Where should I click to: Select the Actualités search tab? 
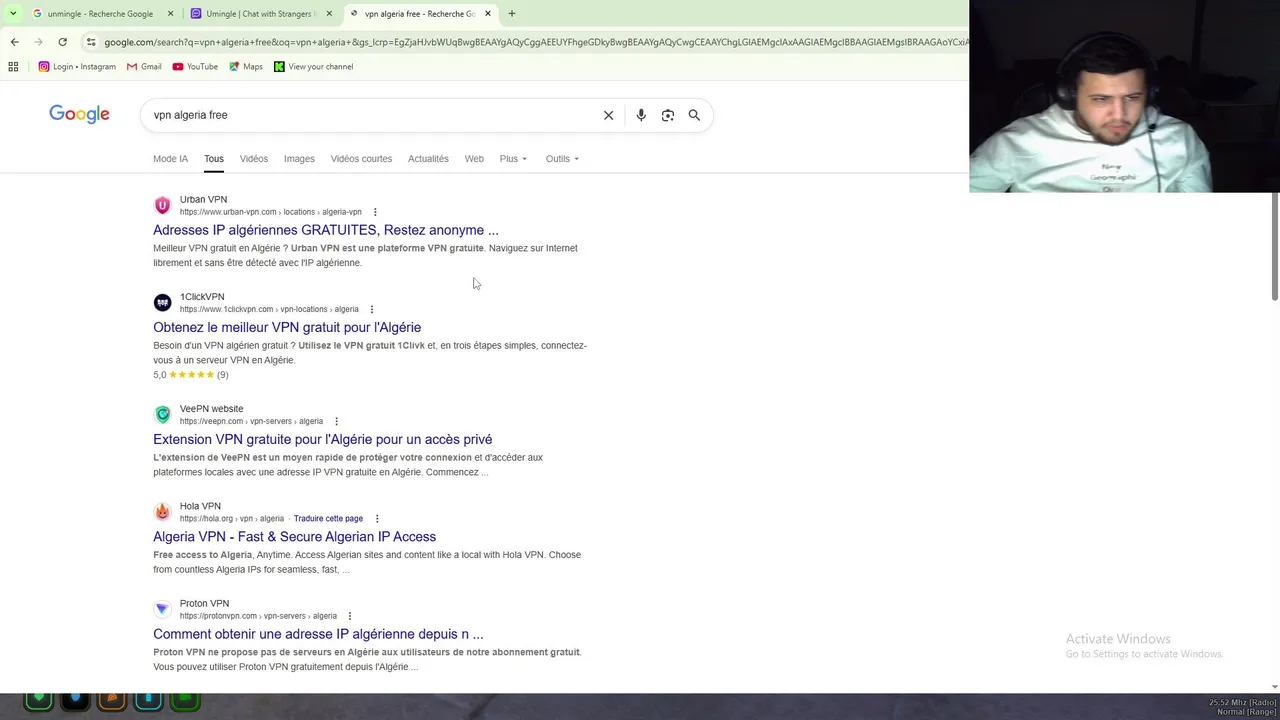pos(428,159)
